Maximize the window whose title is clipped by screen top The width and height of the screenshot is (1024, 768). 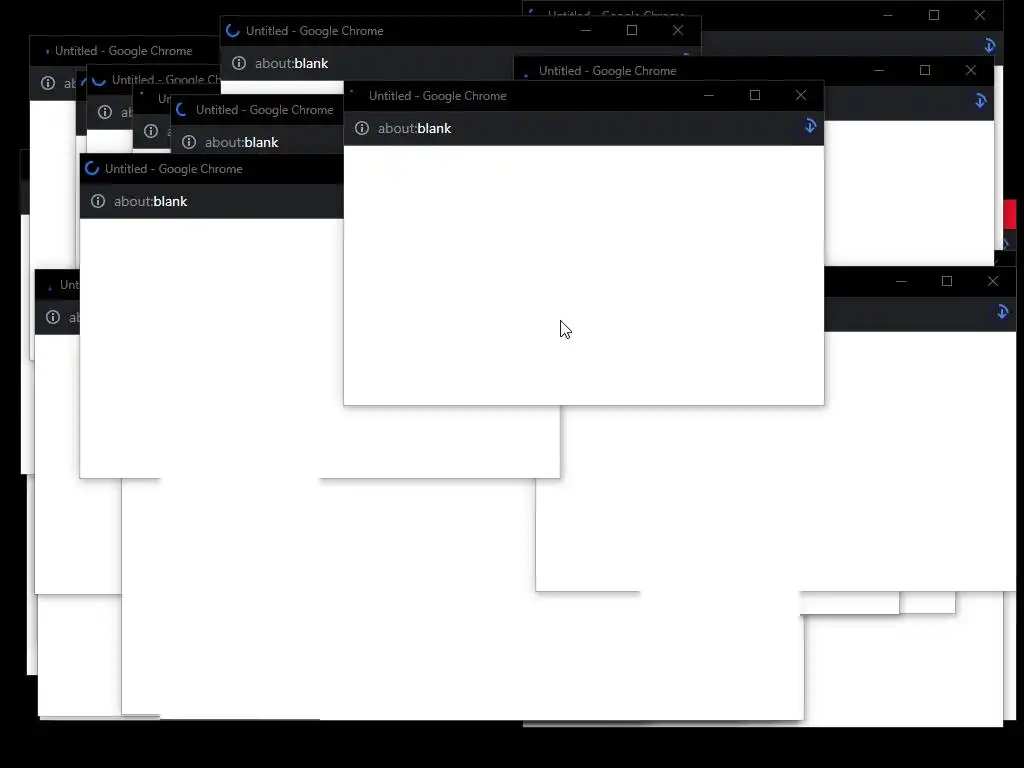934,15
